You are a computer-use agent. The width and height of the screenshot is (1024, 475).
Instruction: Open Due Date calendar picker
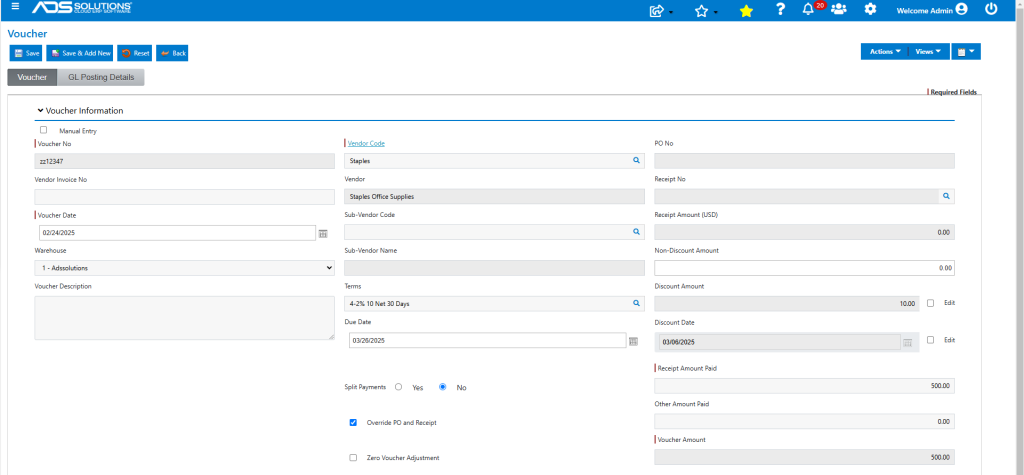tap(633, 340)
